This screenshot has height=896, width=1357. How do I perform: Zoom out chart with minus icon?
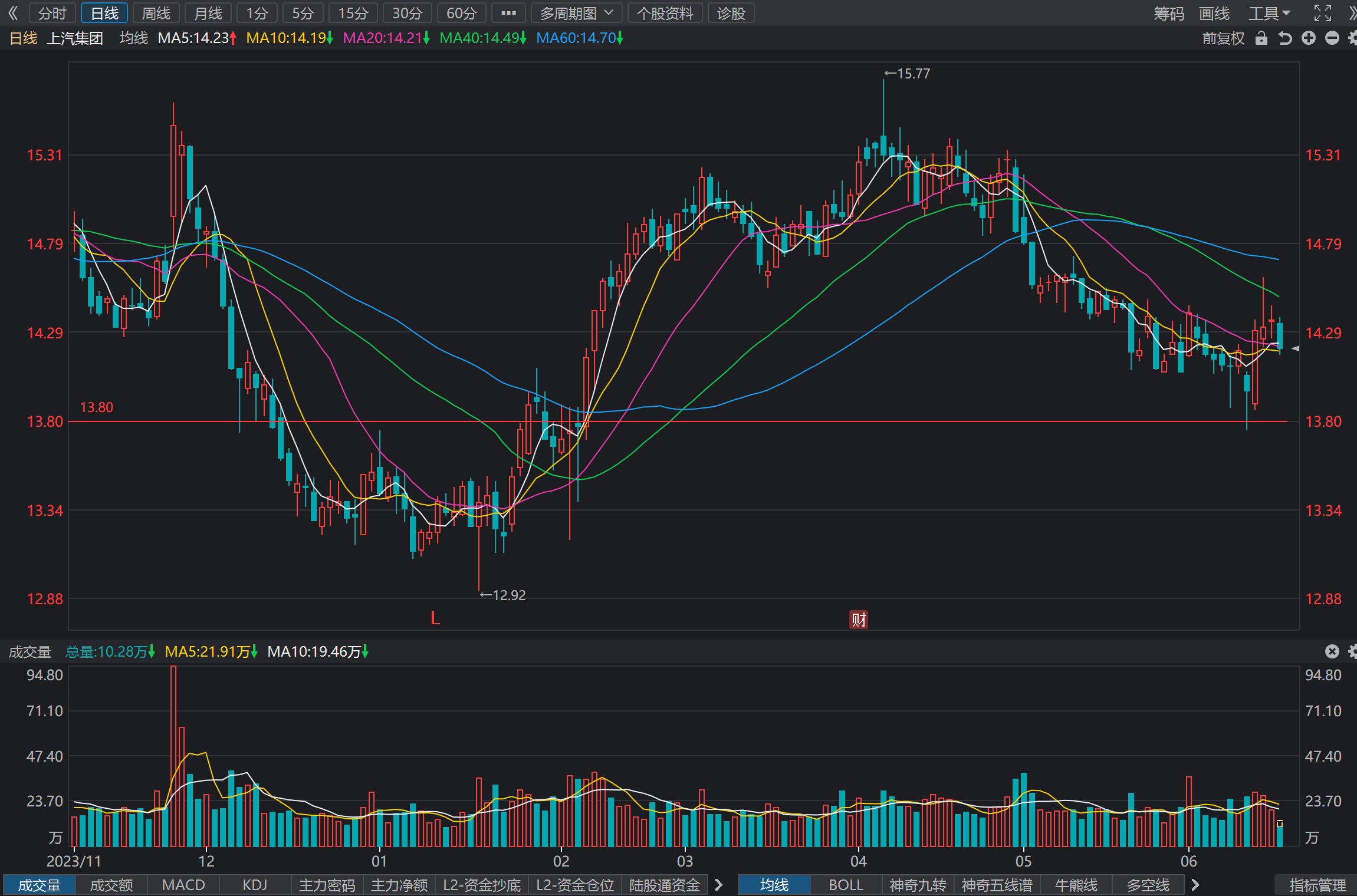(x=1332, y=38)
